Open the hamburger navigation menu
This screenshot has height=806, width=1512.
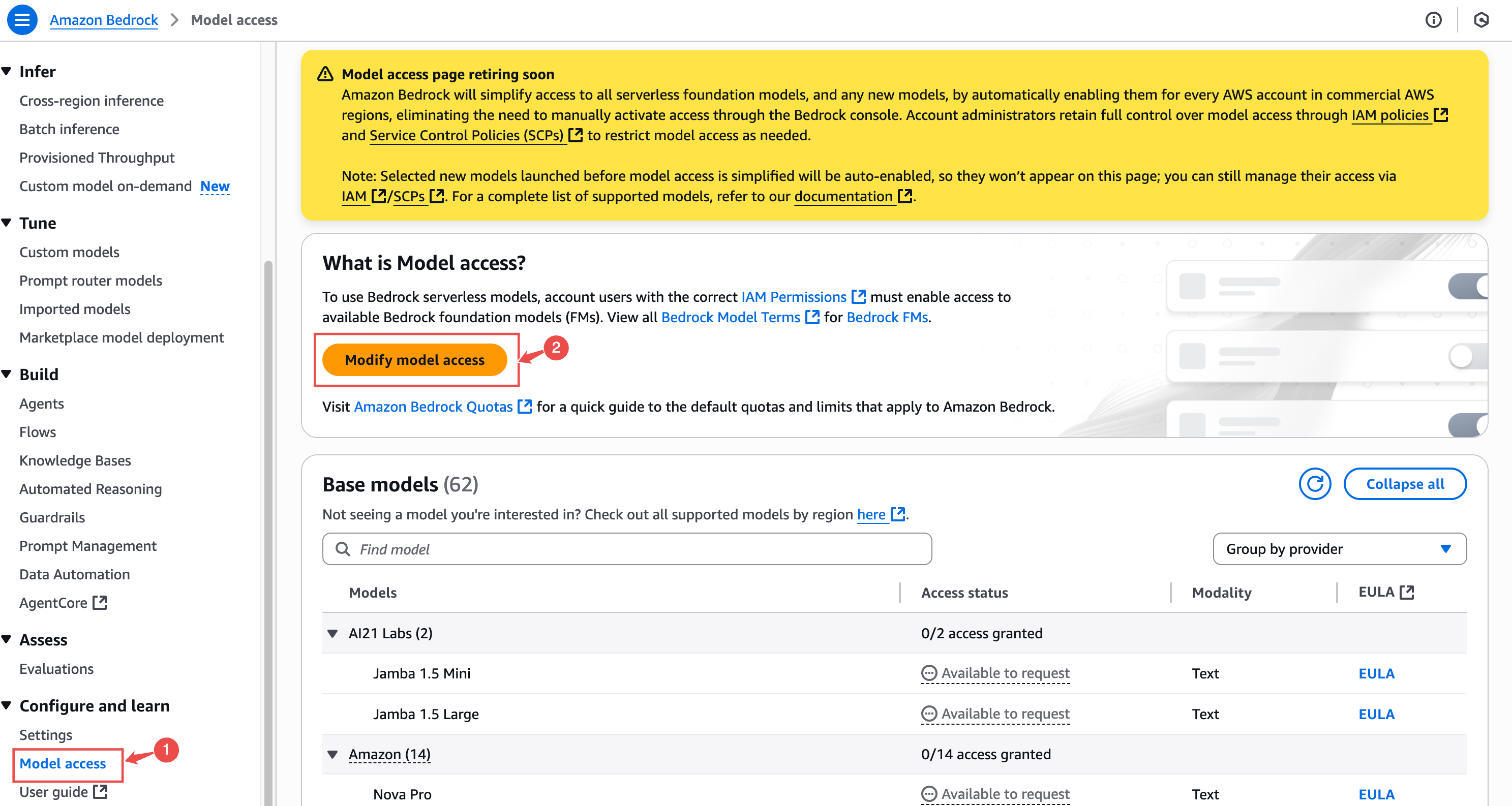pos(22,19)
